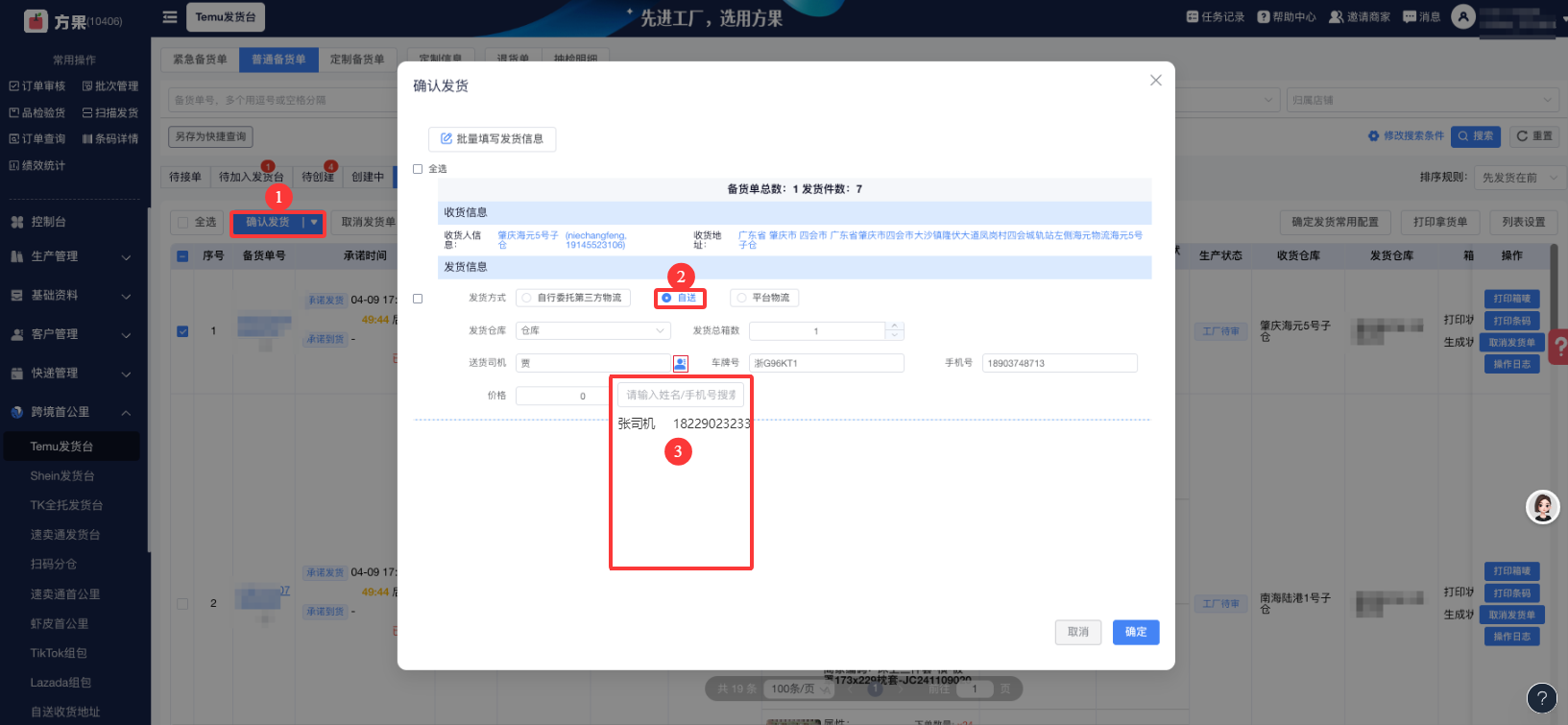1568x725 pixels.
Task: Click 确定发货常用配置 button
Action: pyautogui.click(x=1335, y=223)
